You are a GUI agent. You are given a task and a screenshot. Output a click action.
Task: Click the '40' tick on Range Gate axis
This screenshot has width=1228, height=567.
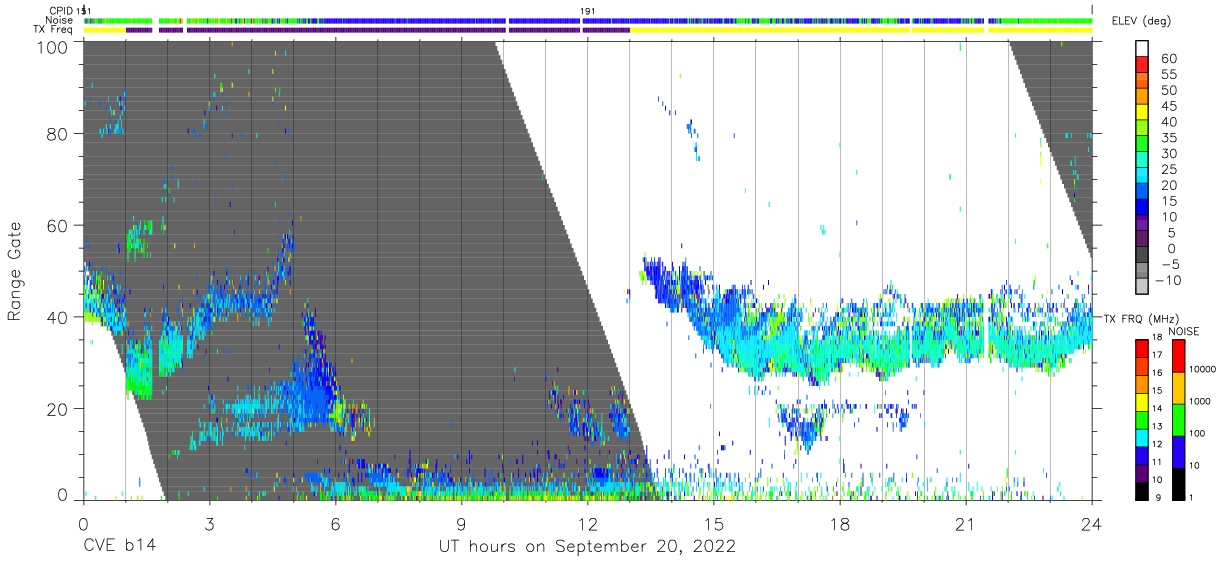pyautogui.click(x=57, y=316)
